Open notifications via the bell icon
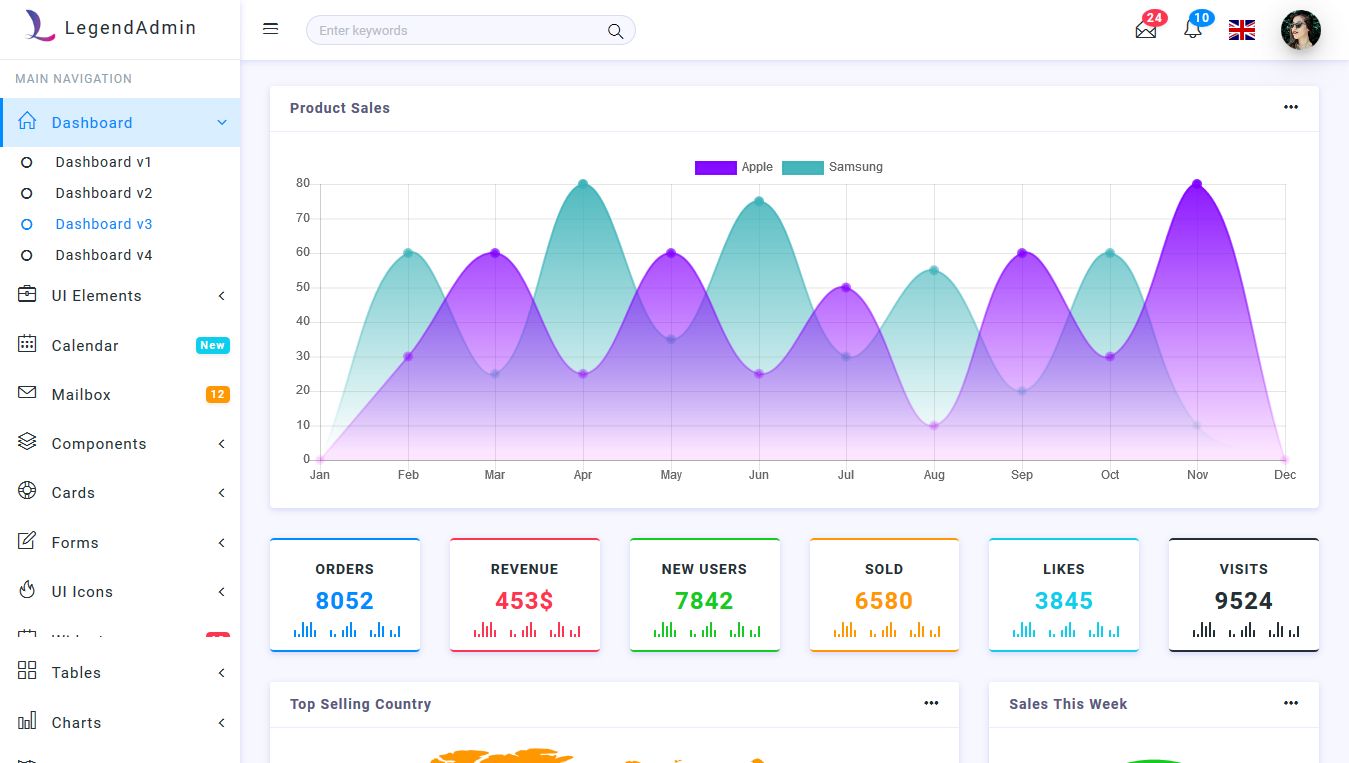Image resolution: width=1349 pixels, height=763 pixels. pyautogui.click(x=1193, y=32)
